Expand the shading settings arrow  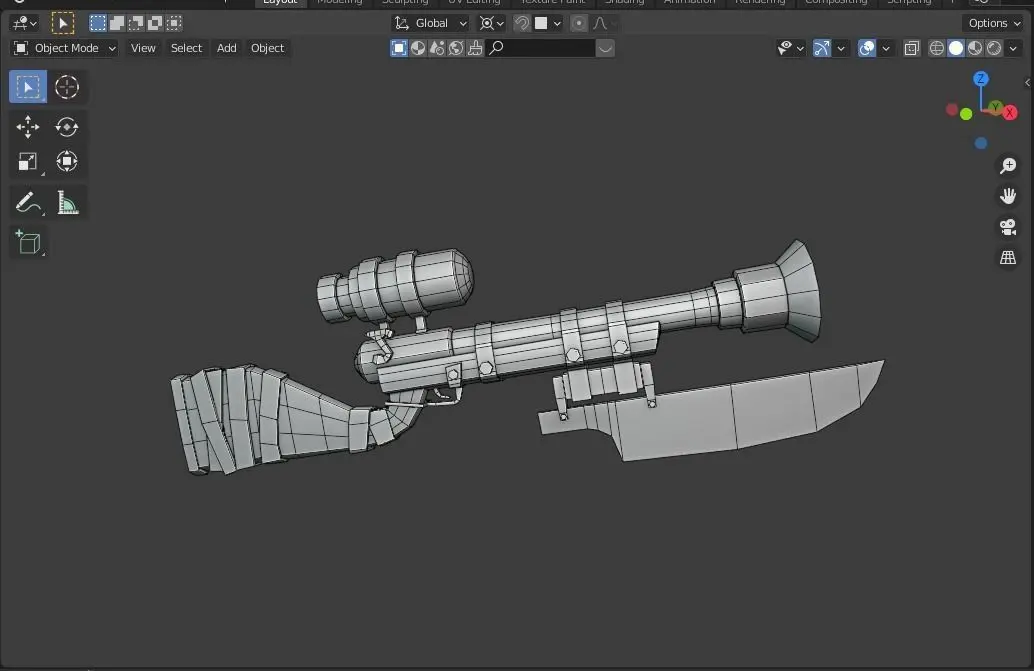(1013, 48)
